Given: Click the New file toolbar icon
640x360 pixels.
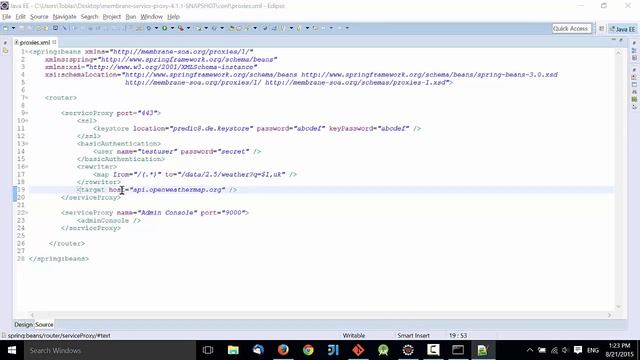Looking at the screenshot, I should pos(6,28).
